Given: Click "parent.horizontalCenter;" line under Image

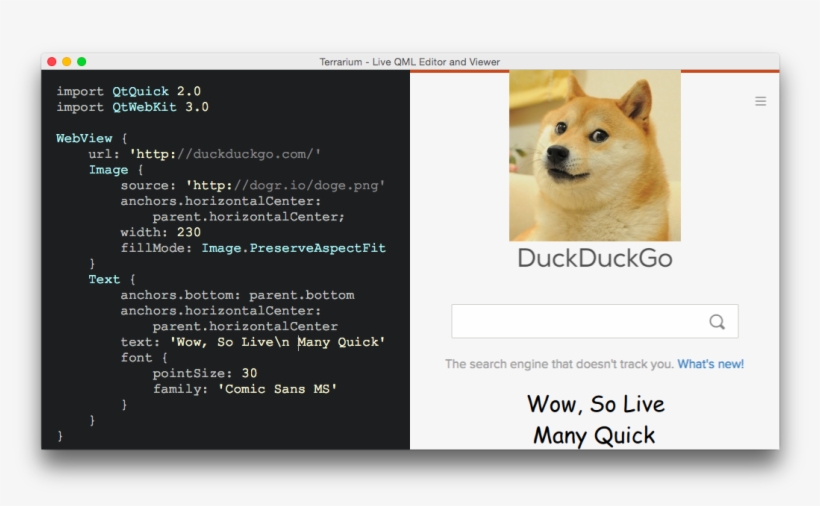Looking at the screenshot, I should coord(248,216).
